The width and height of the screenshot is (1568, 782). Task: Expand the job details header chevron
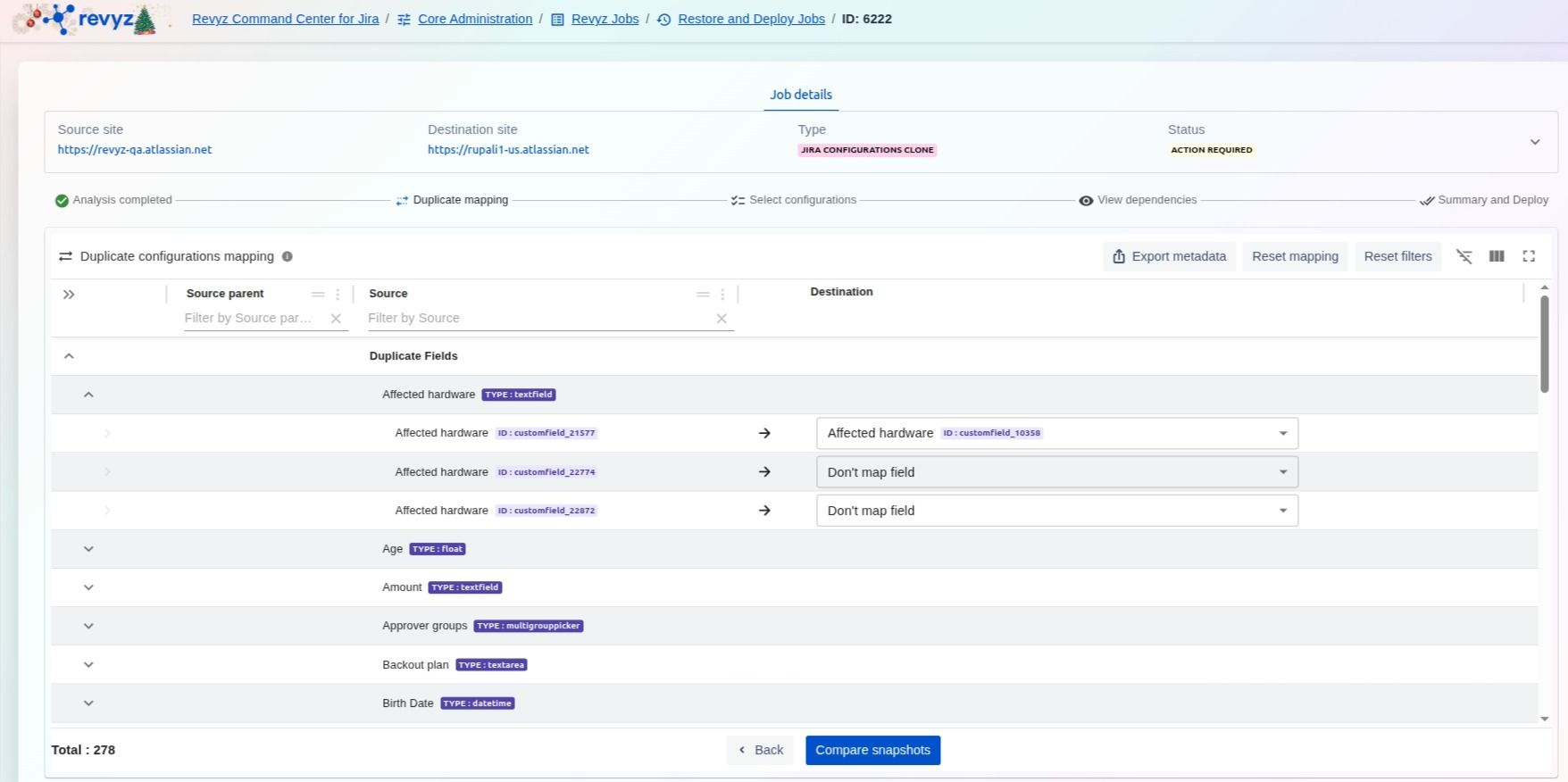pos(1534,142)
